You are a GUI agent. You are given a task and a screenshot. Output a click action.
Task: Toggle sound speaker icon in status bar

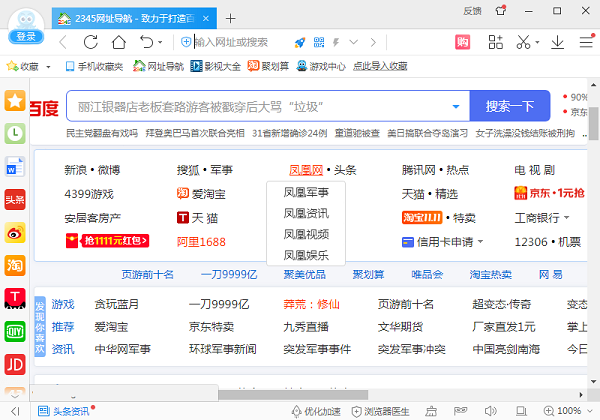point(490,411)
